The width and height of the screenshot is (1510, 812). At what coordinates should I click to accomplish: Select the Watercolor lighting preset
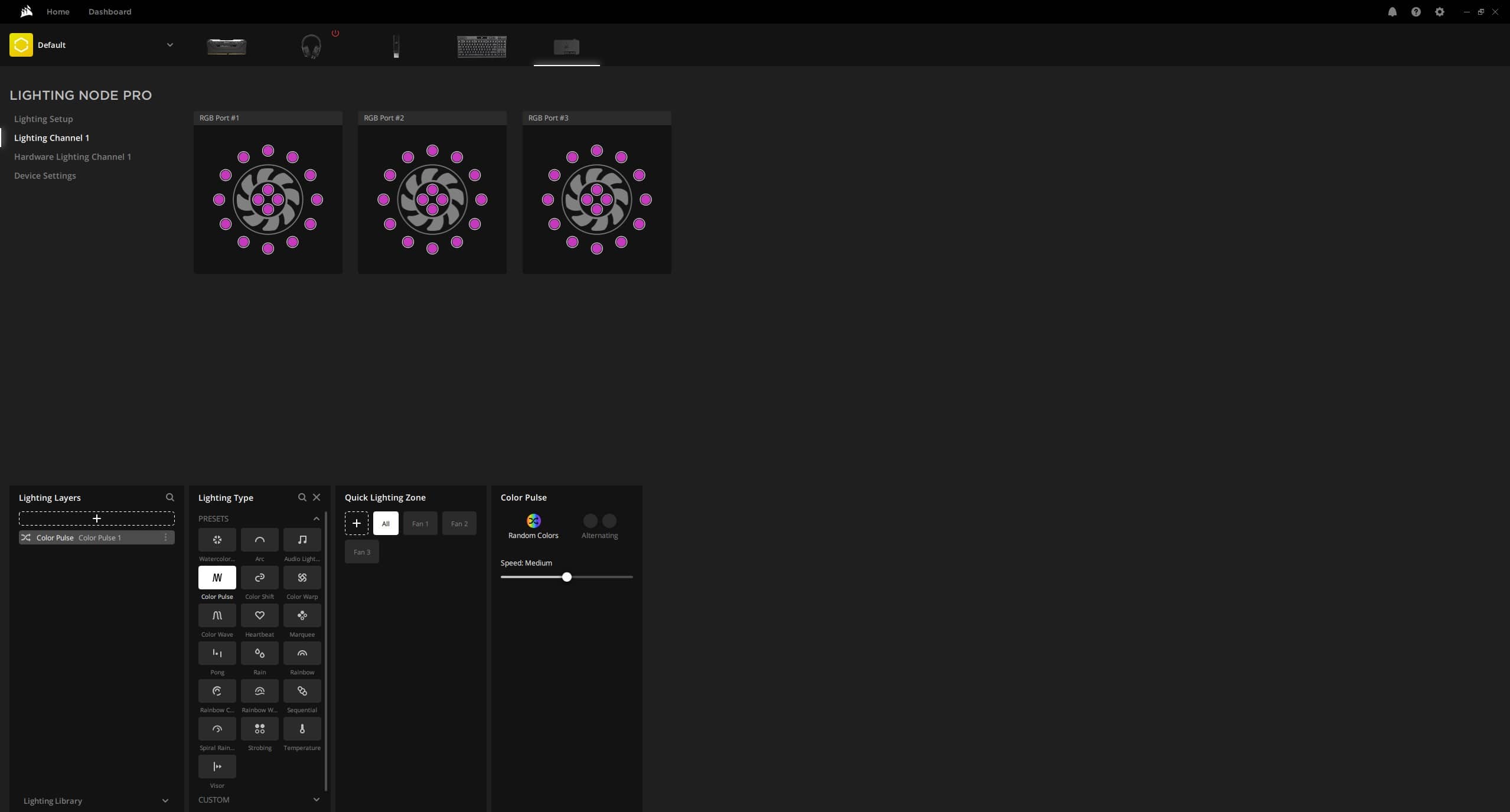pyautogui.click(x=217, y=540)
